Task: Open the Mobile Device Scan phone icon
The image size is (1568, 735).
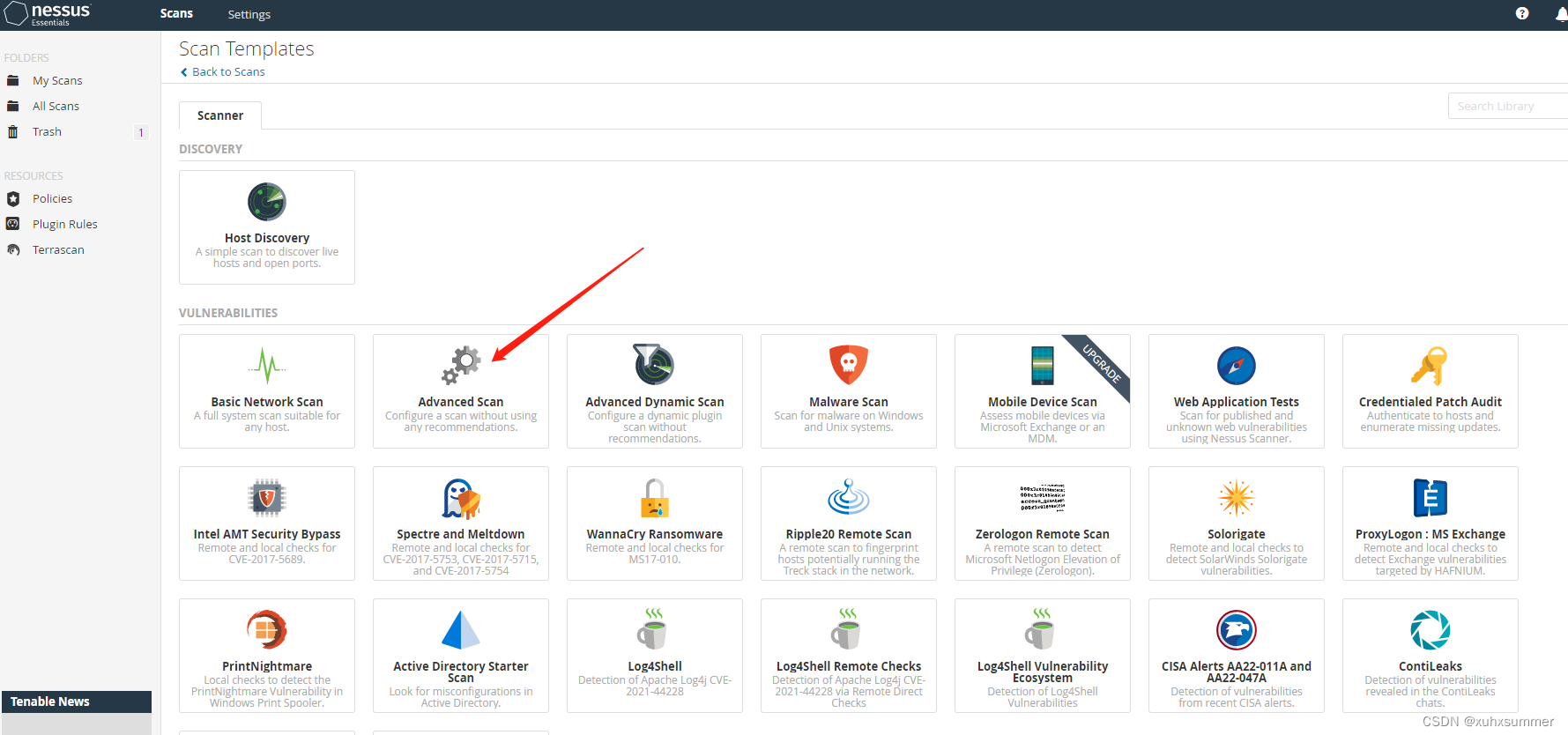Action: [x=1043, y=365]
